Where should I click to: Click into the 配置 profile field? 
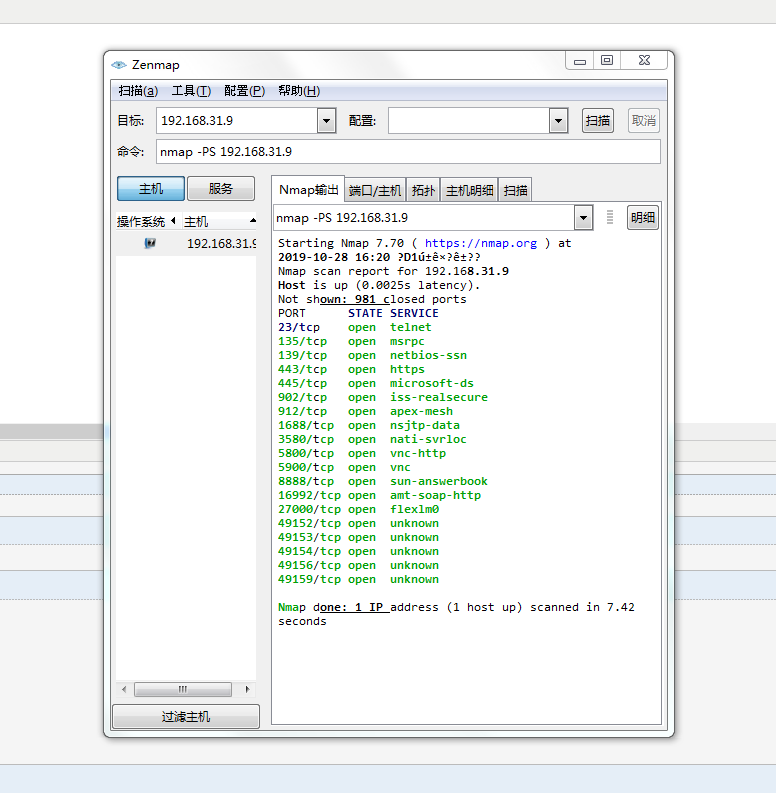point(469,121)
